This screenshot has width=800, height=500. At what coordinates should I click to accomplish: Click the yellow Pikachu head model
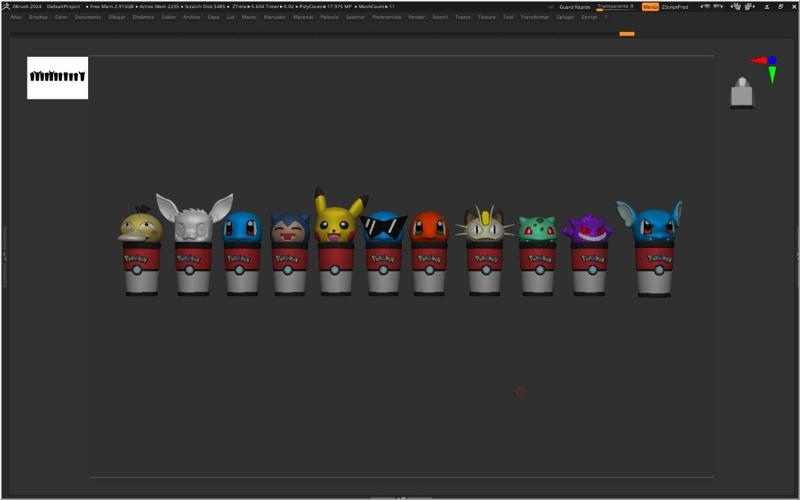coord(339,216)
